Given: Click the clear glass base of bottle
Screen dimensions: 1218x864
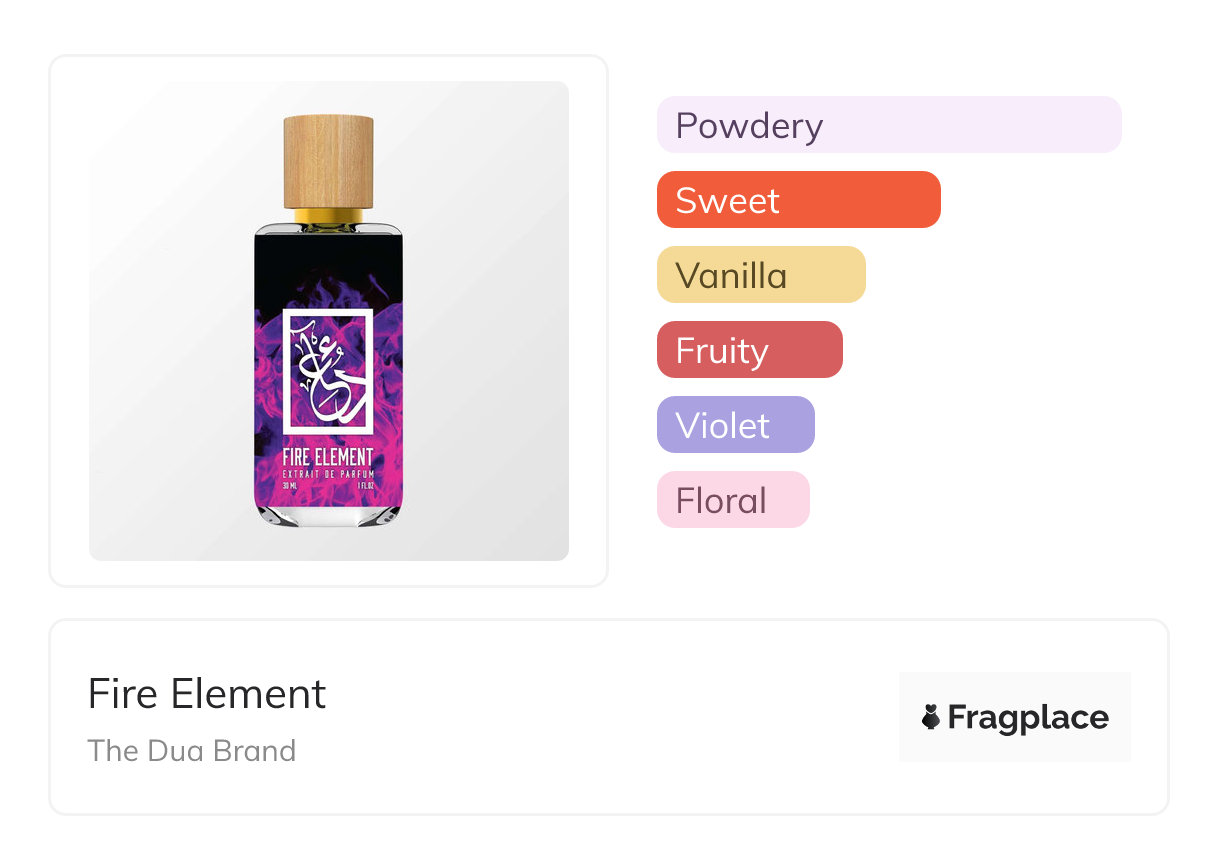Looking at the screenshot, I should click(328, 514).
